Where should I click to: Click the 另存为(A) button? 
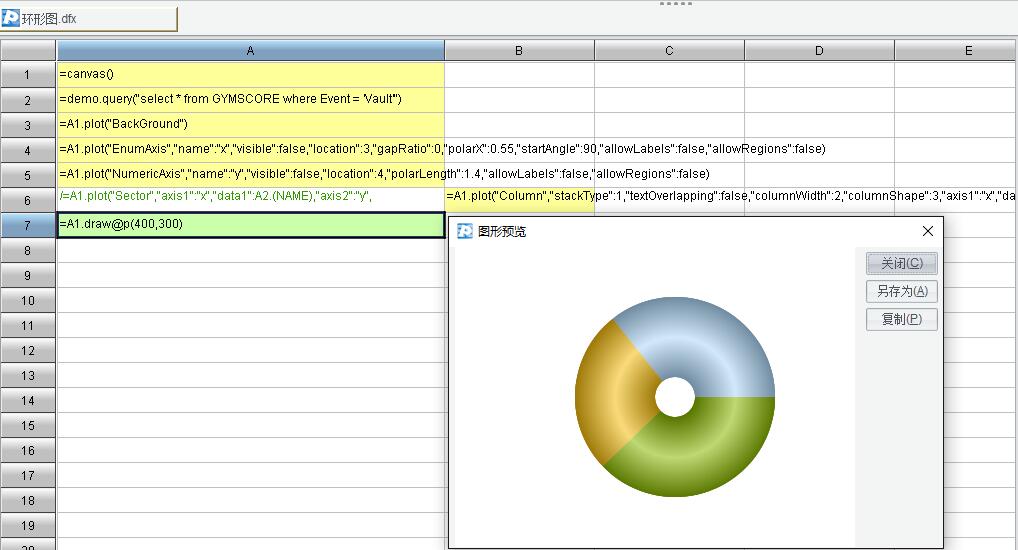[901, 291]
